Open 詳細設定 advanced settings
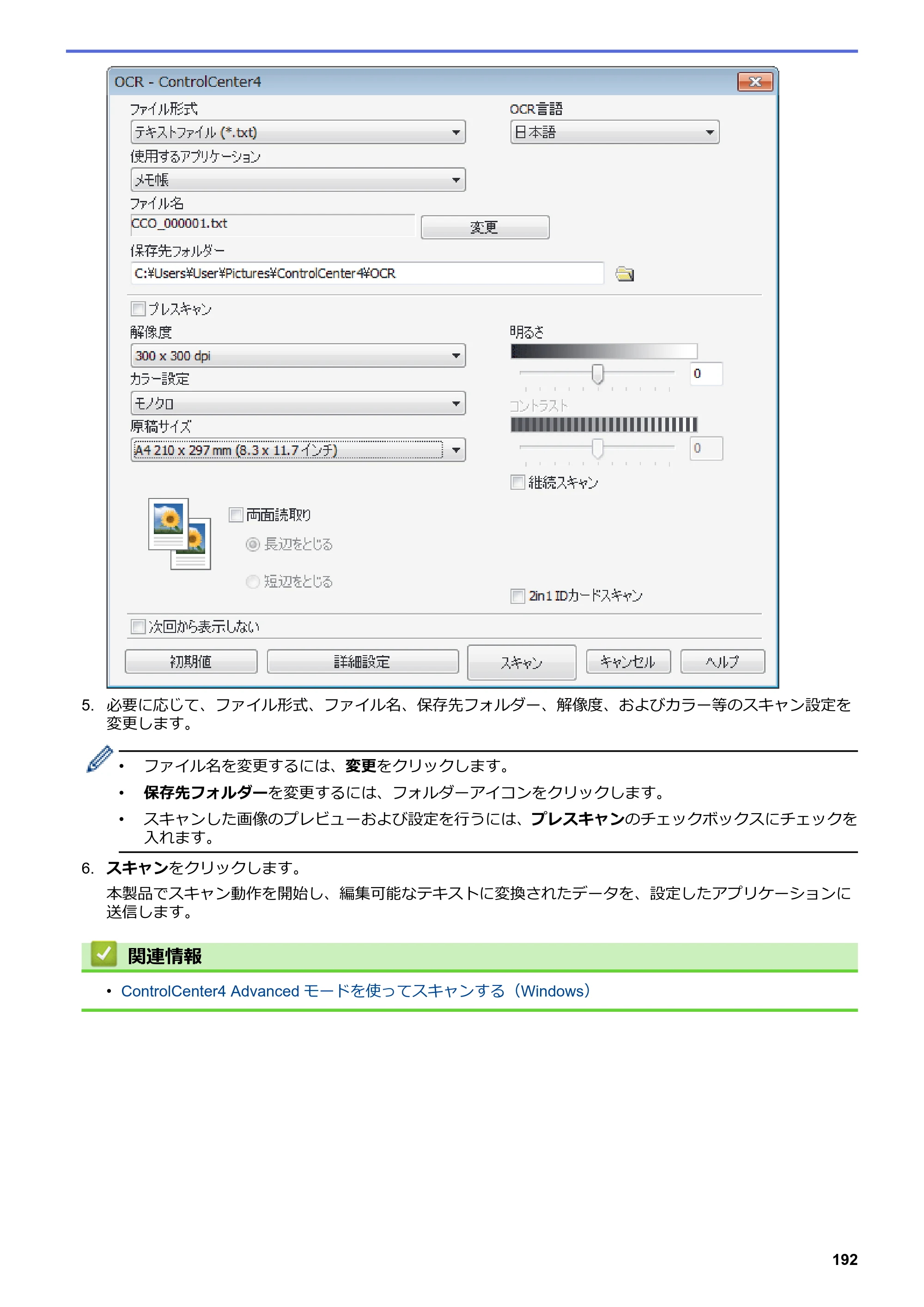This screenshot has height=1307, width=924. pos(363,662)
